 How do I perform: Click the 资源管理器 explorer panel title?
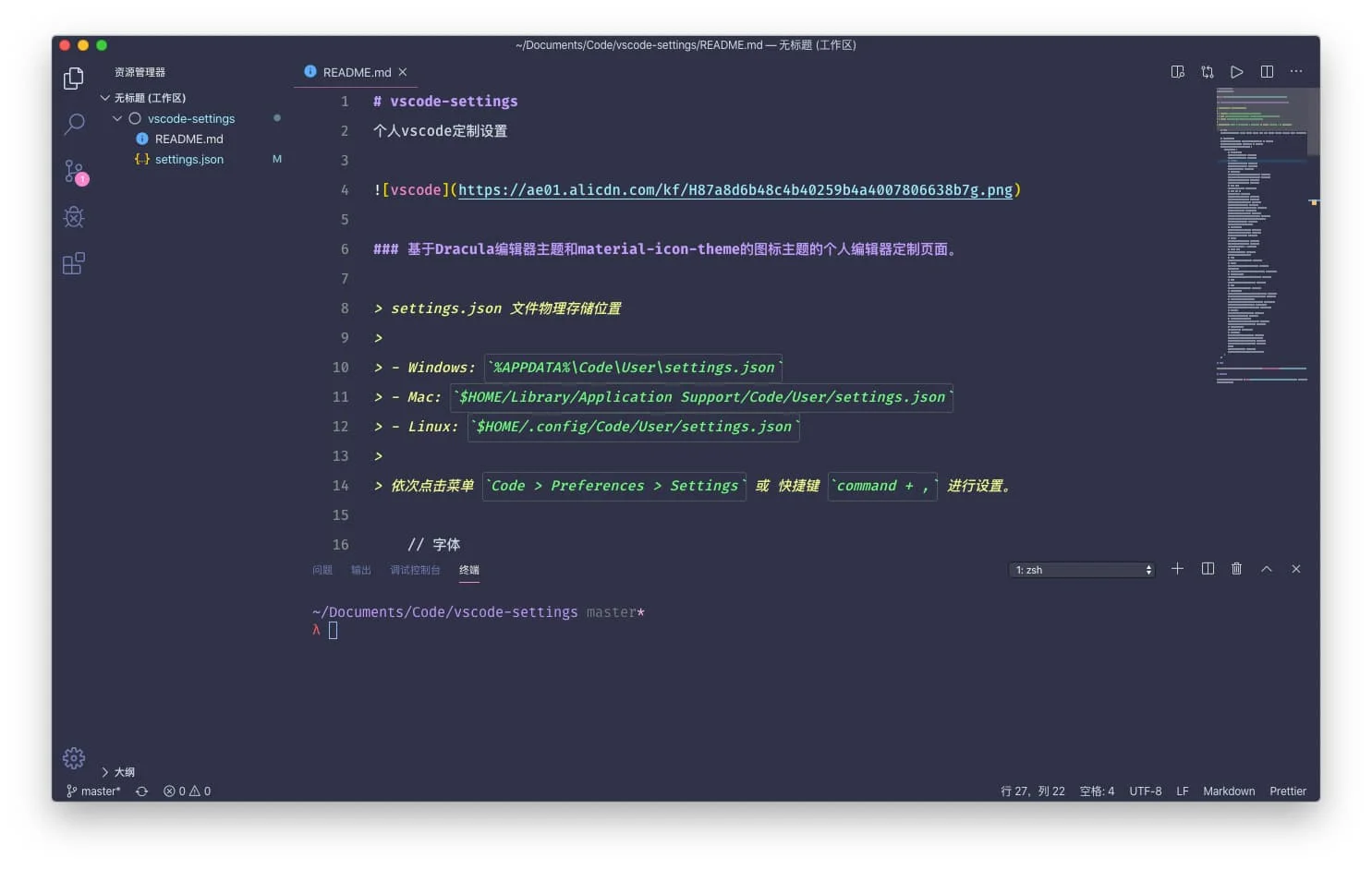[x=140, y=72]
